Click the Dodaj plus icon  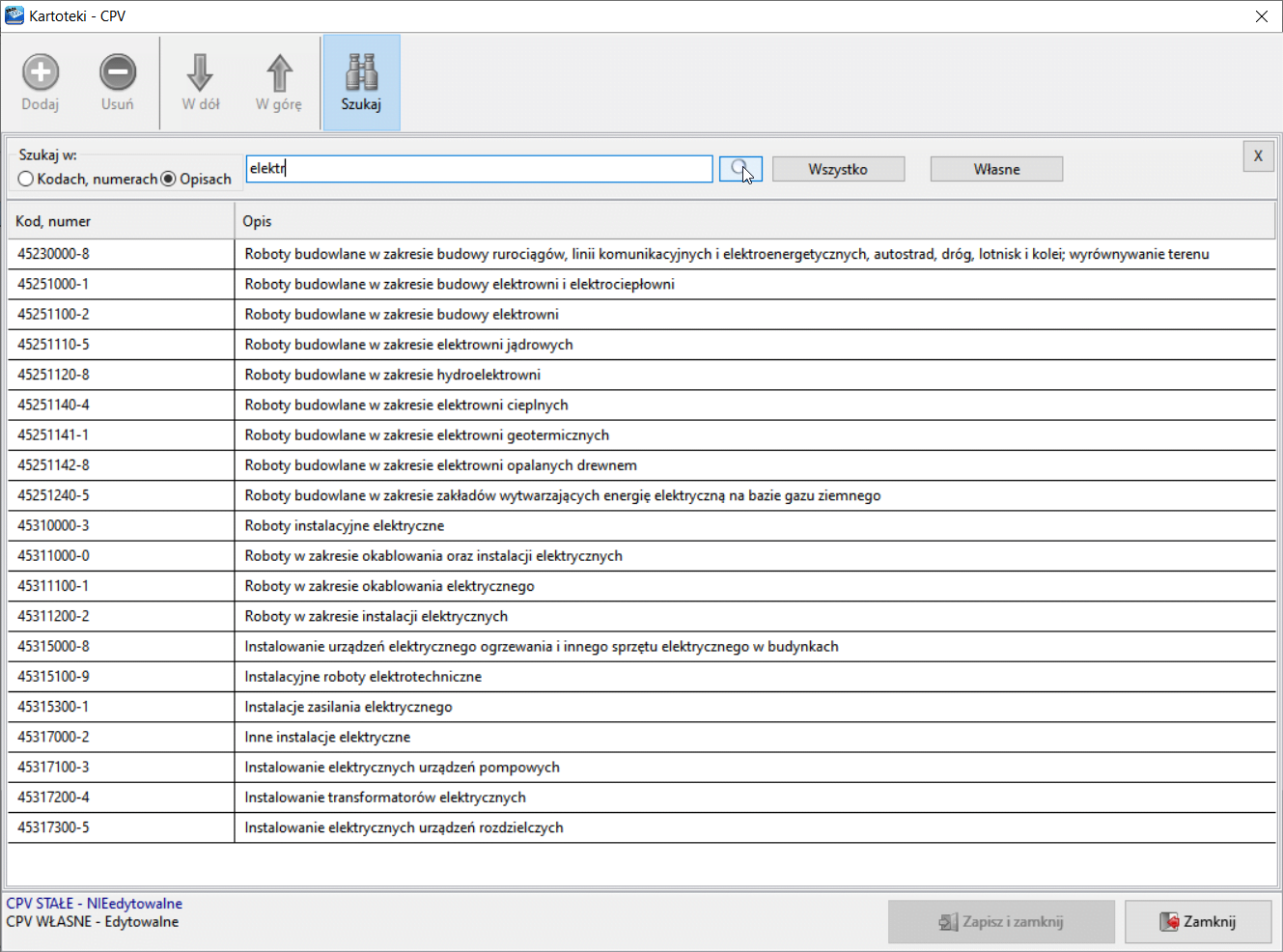pyautogui.click(x=41, y=72)
